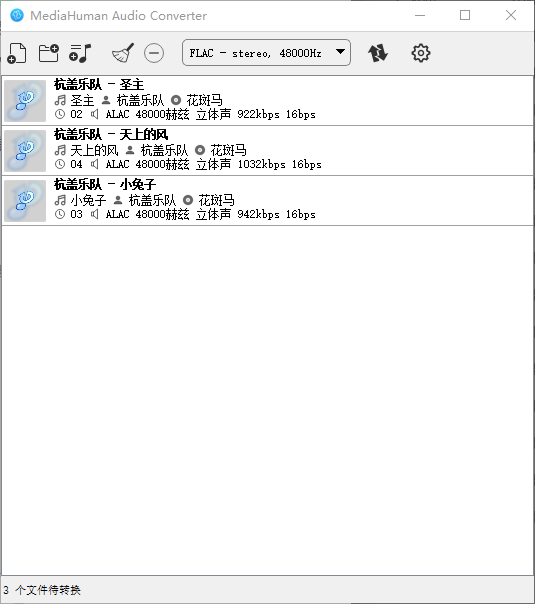Click the artist icon in the 圣主 row

tap(106, 101)
